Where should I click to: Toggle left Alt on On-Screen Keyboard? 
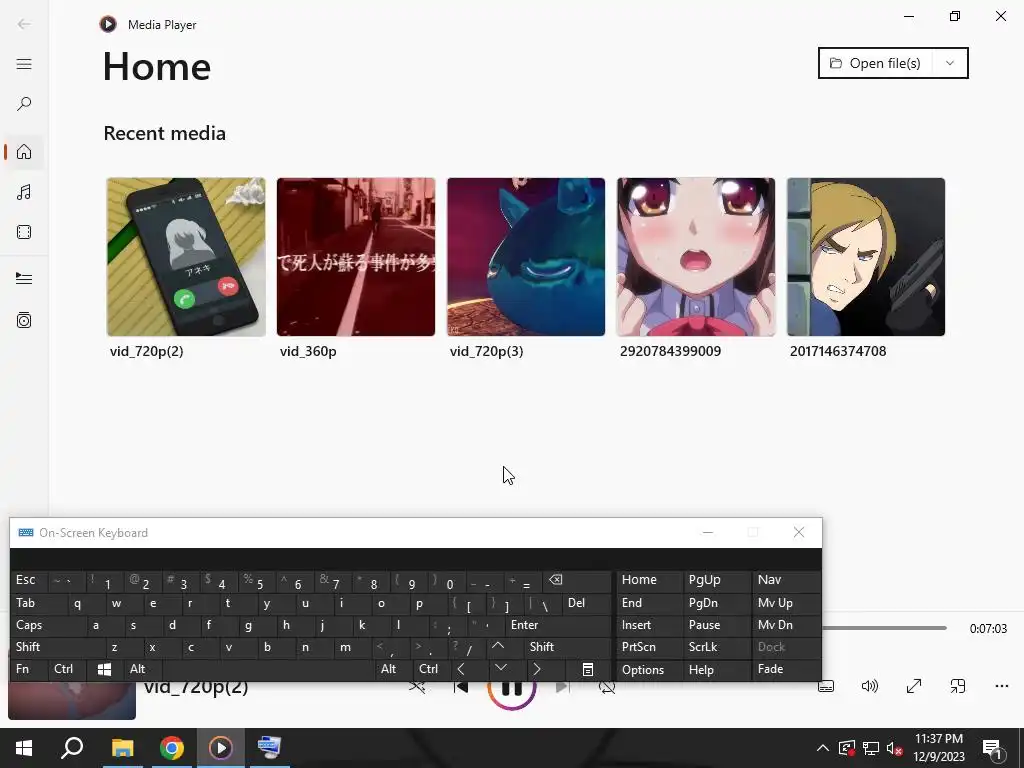[x=142, y=669]
